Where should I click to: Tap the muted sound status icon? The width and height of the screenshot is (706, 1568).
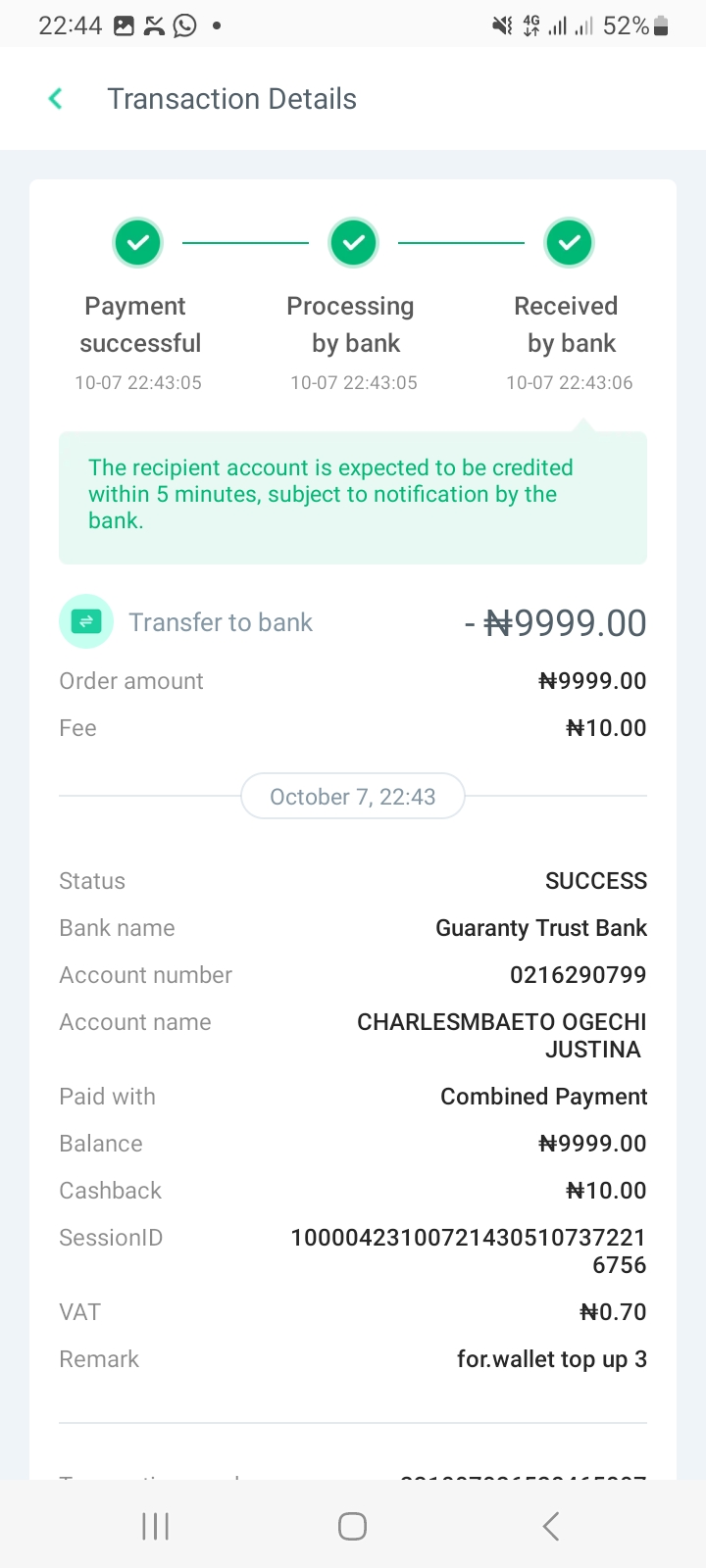(x=502, y=25)
